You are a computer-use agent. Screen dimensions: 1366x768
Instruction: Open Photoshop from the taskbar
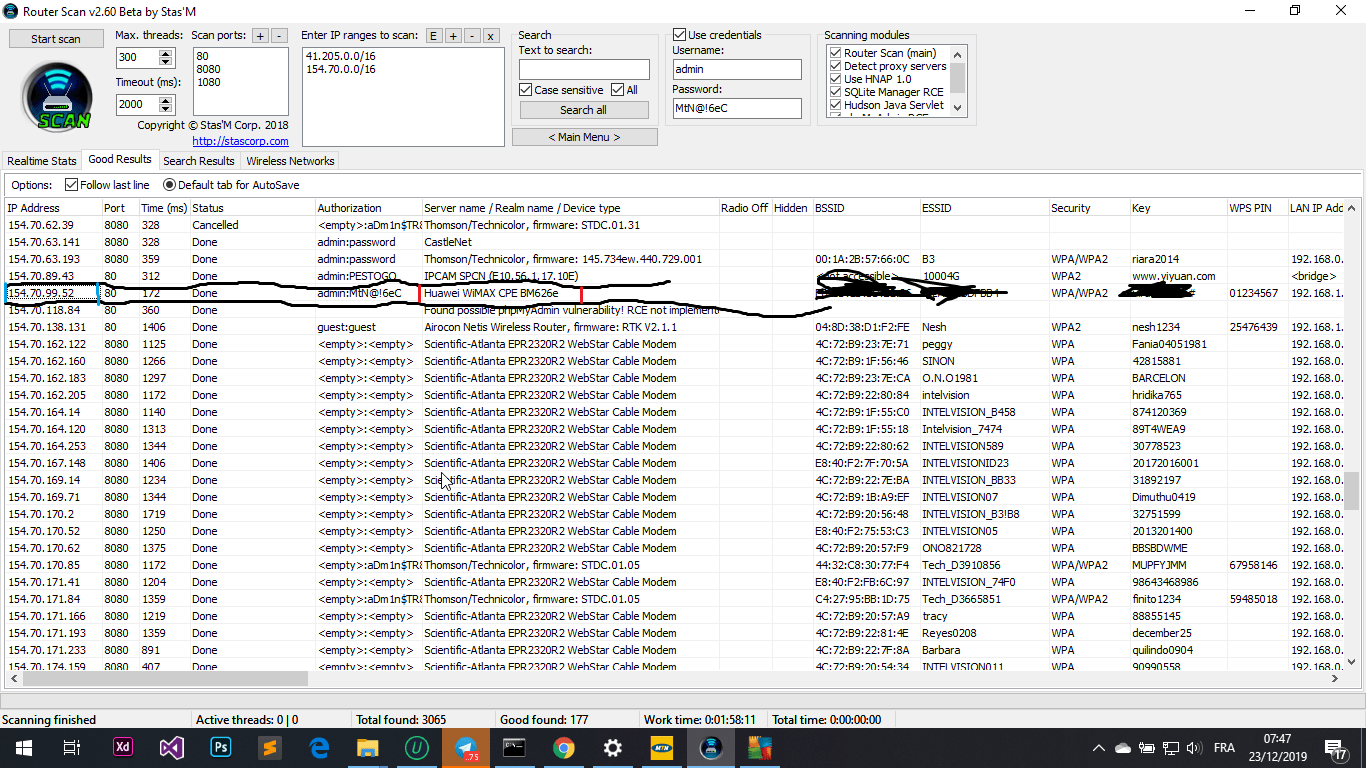coord(221,747)
